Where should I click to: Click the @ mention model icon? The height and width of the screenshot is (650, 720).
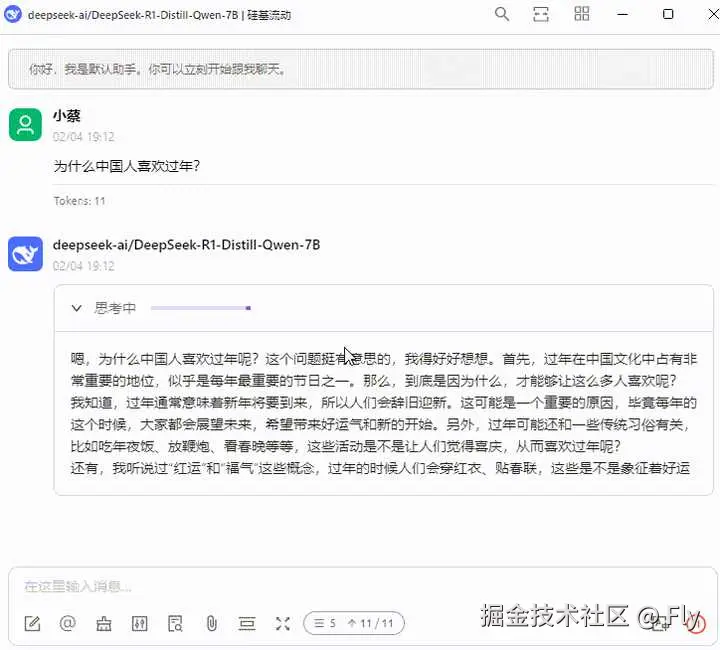[x=68, y=623]
